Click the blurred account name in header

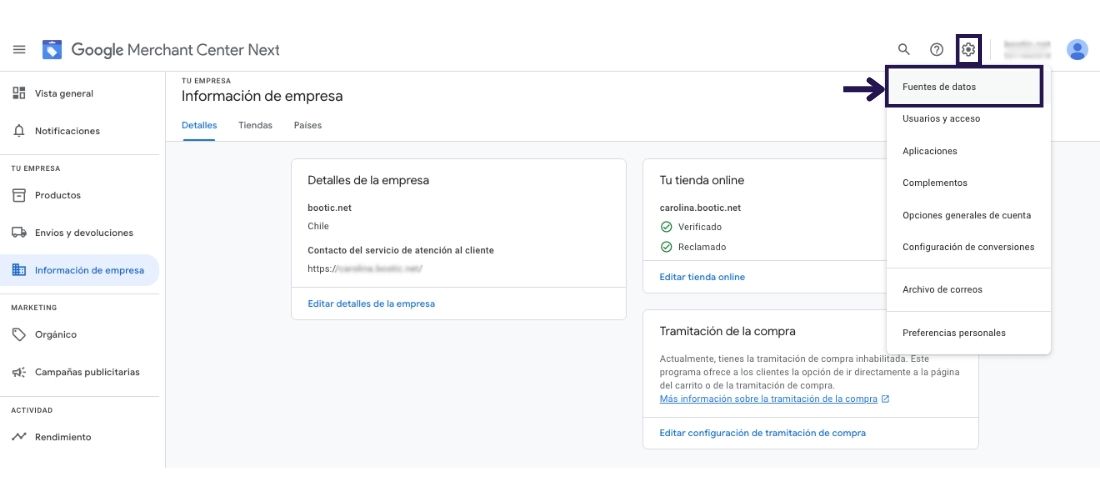point(1027,49)
